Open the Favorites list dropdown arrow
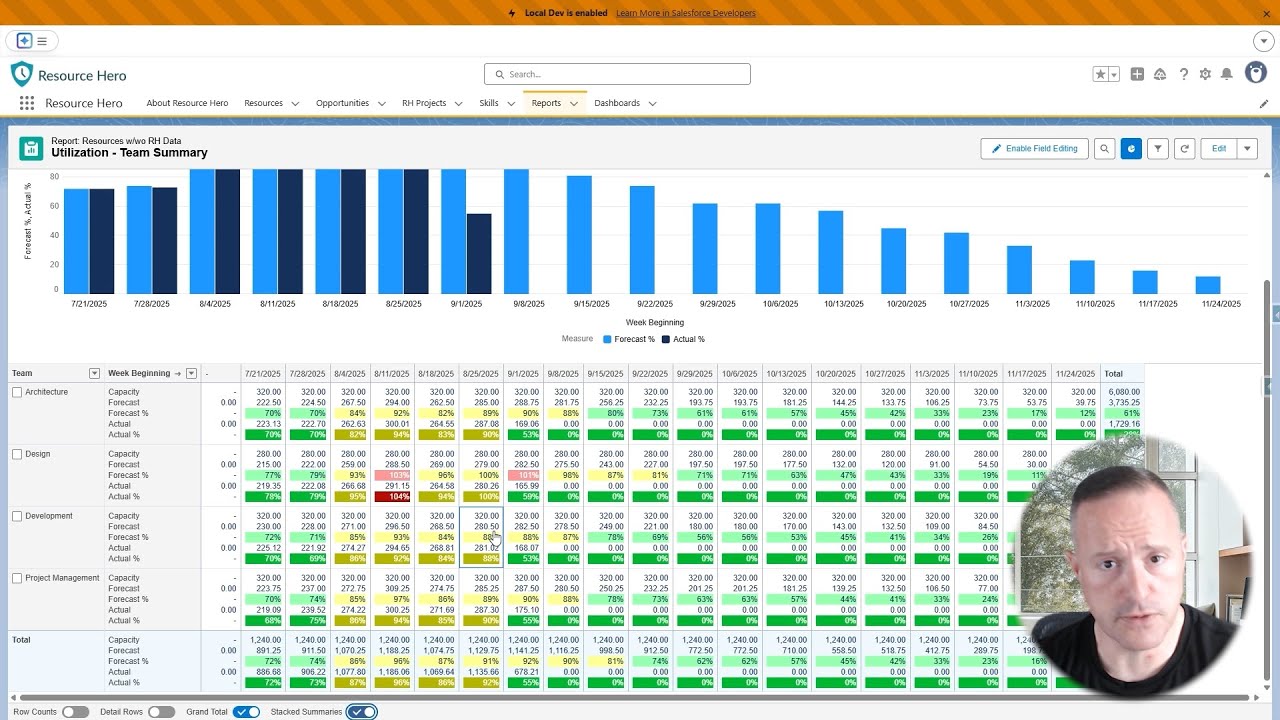The image size is (1280, 720). point(1113,74)
